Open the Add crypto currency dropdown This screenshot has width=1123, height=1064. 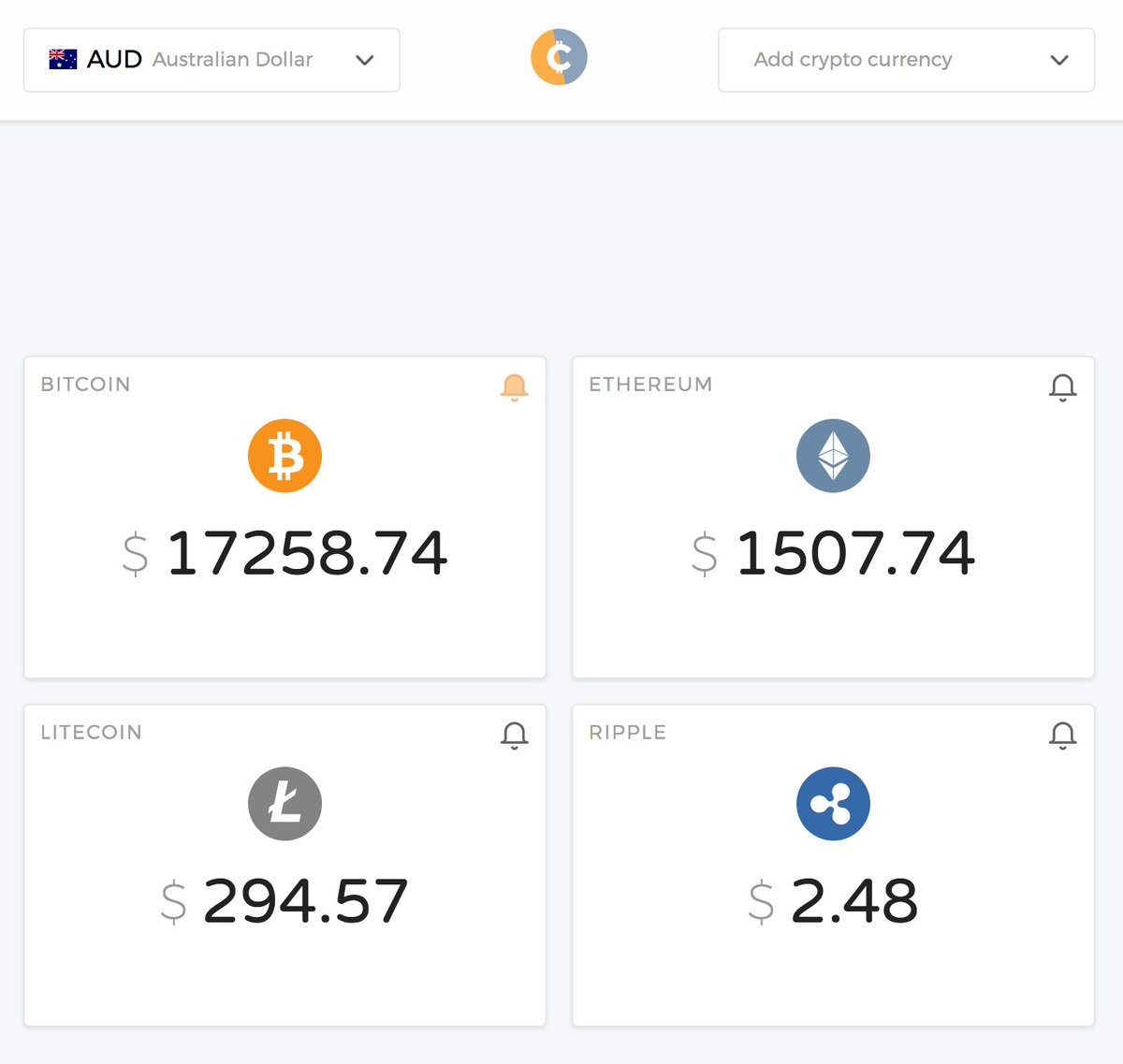click(x=906, y=60)
